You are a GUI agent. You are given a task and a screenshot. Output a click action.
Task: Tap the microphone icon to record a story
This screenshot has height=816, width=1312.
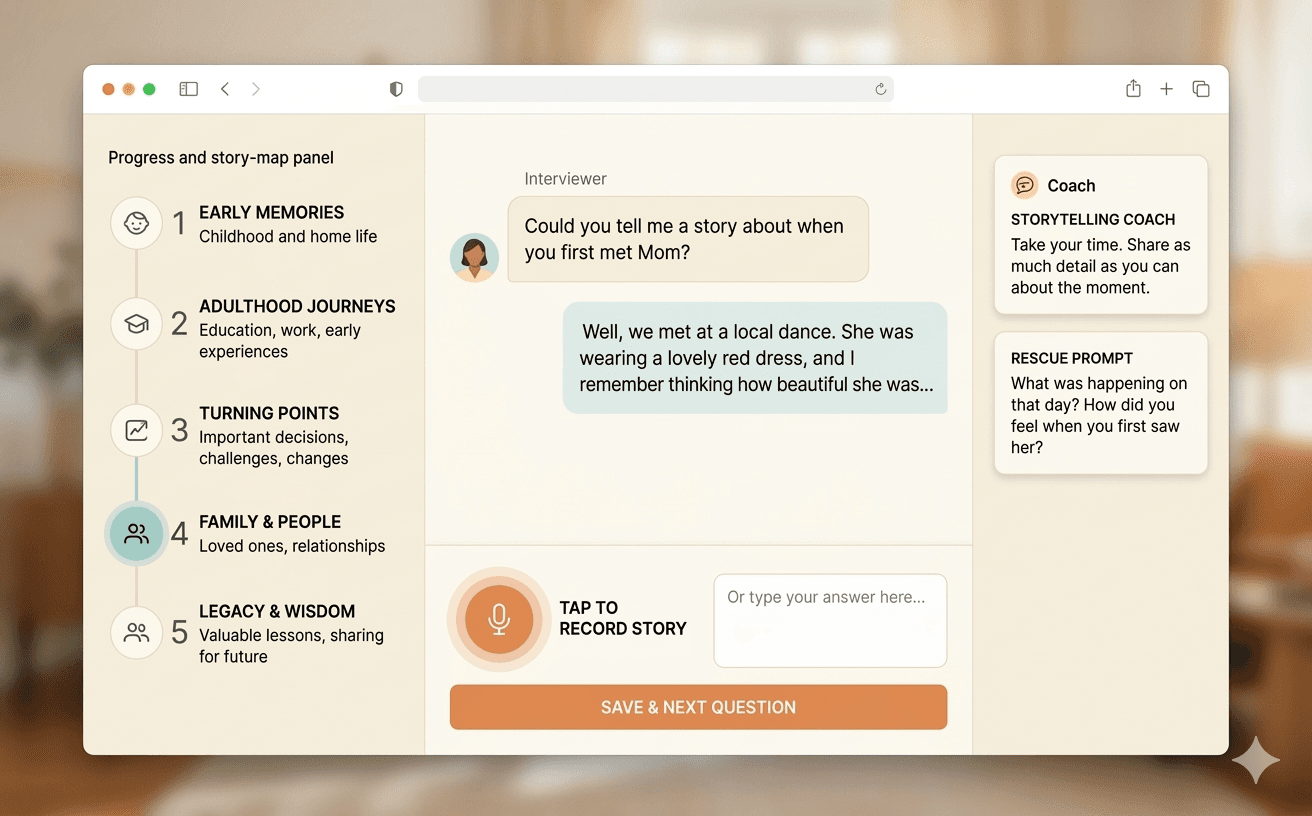pyautogui.click(x=498, y=619)
